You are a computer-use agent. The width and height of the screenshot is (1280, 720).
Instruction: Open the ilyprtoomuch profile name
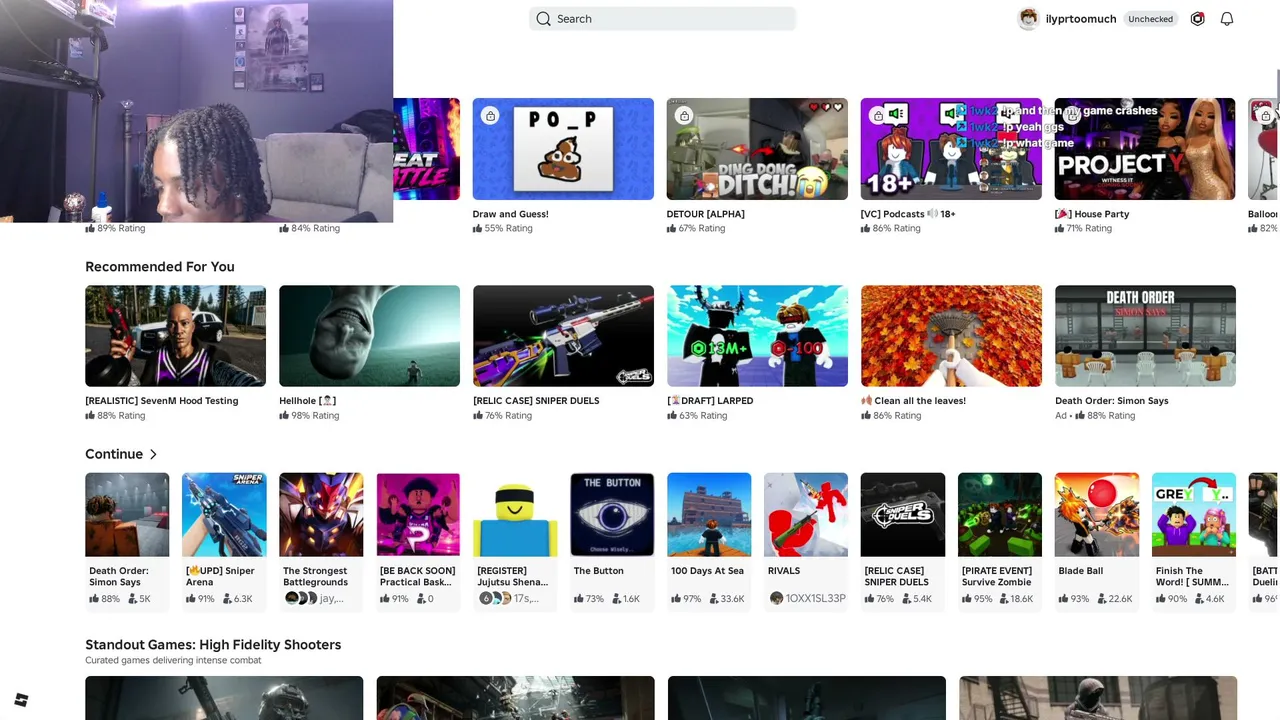tap(1080, 19)
